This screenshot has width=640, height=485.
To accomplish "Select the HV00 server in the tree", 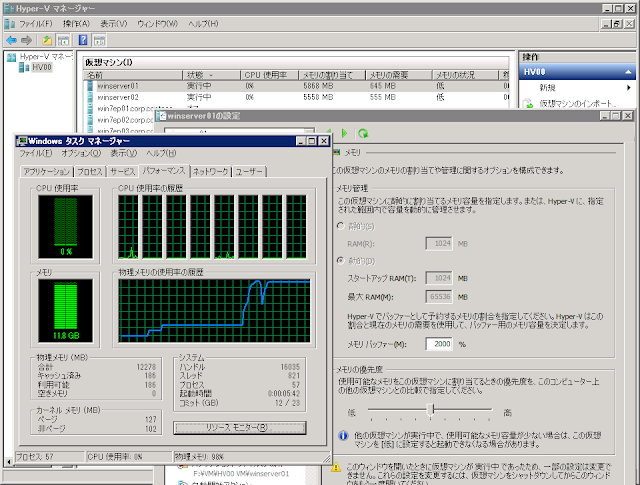I will click(36, 67).
